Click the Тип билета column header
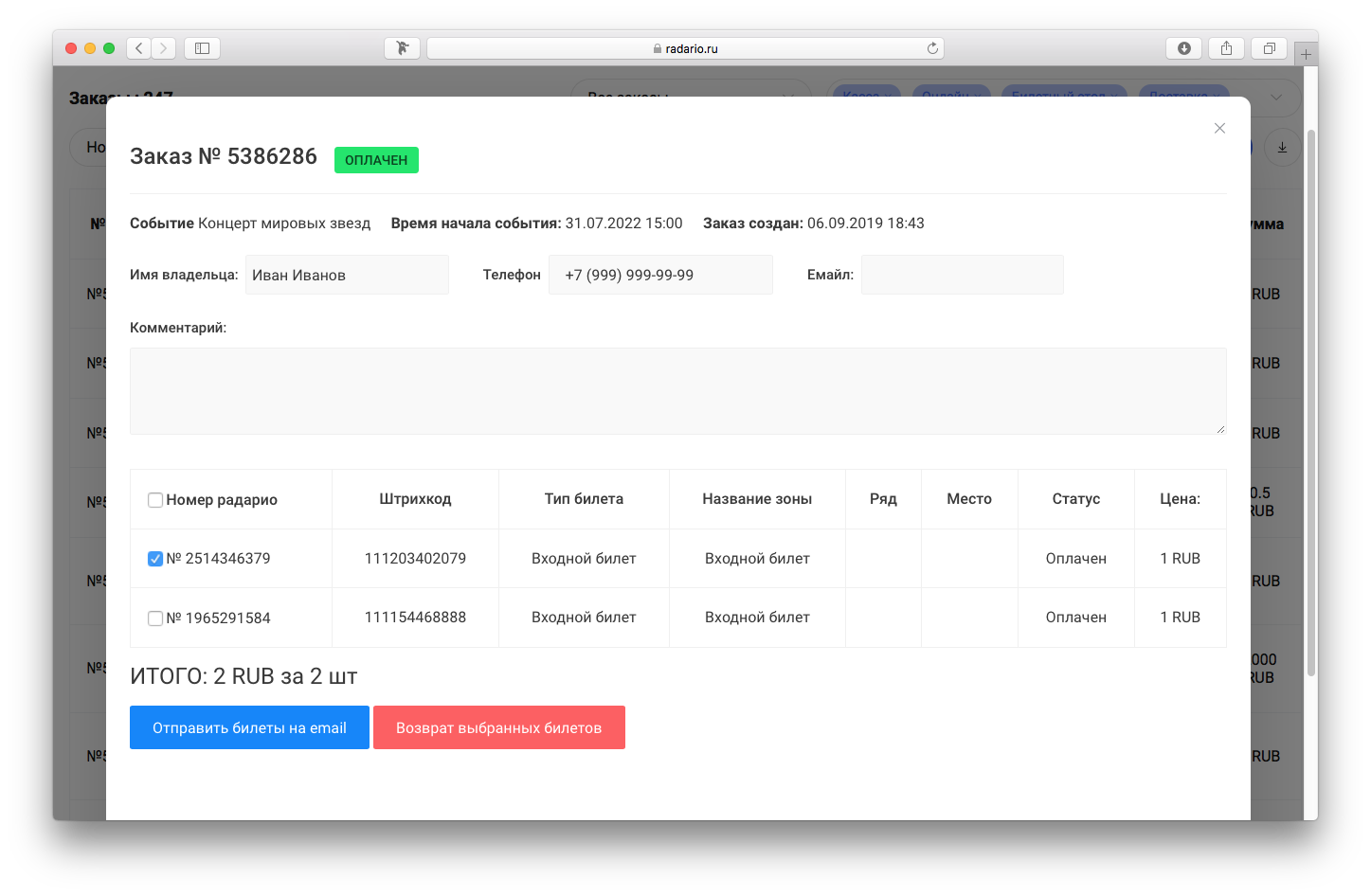Screen dimensions: 1371x896 click(584, 499)
